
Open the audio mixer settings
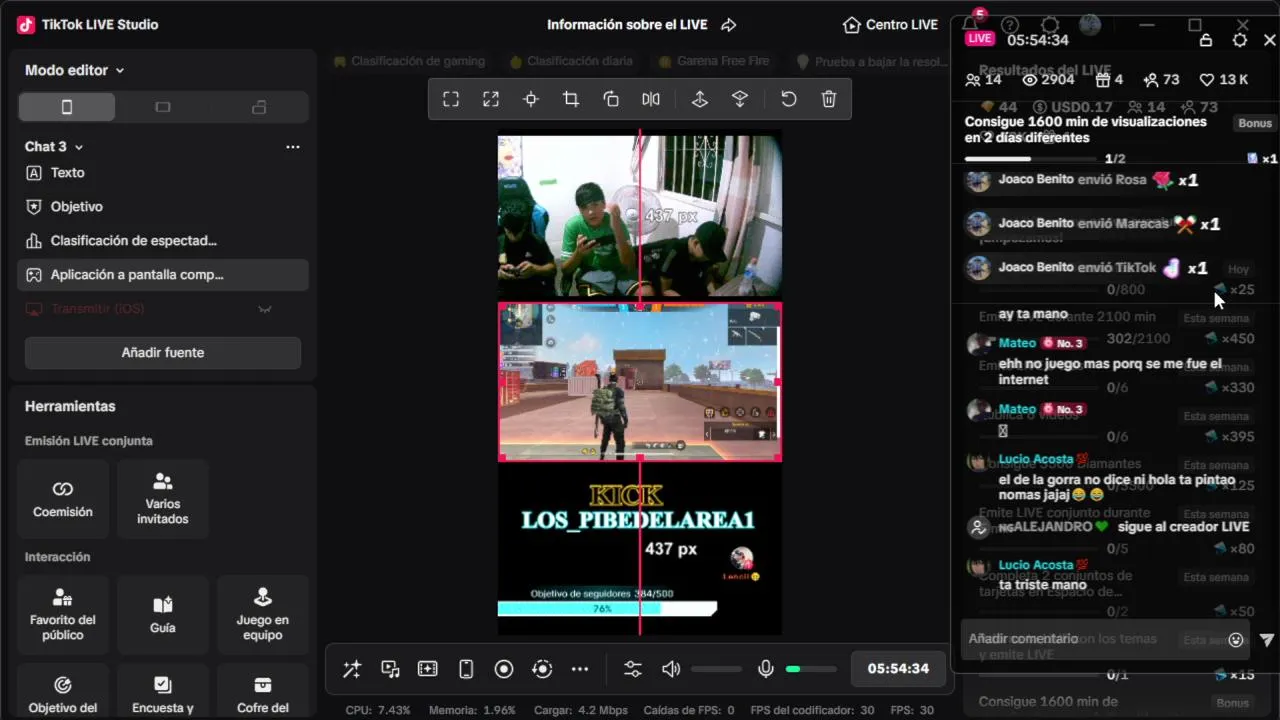coord(633,669)
